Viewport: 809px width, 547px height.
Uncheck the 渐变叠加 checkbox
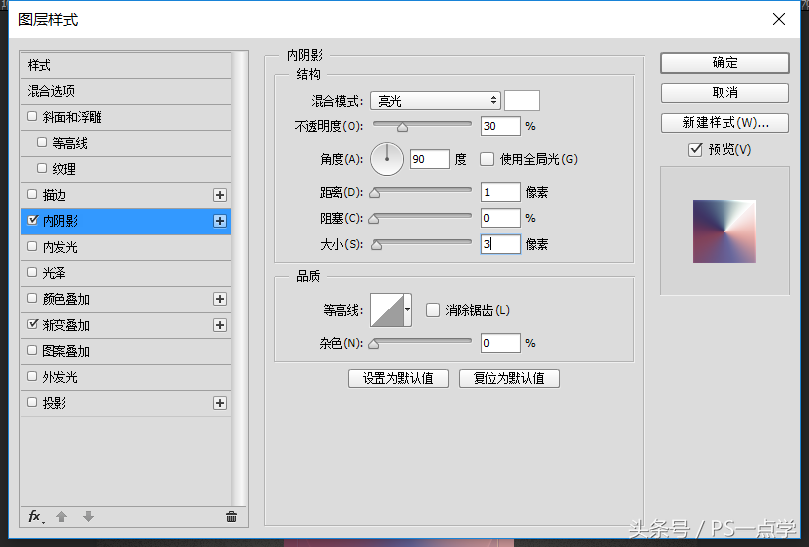[33, 325]
